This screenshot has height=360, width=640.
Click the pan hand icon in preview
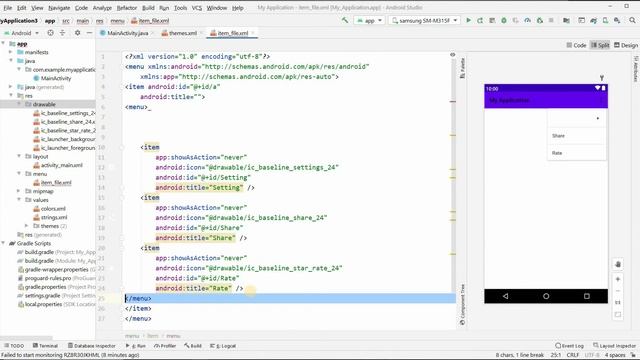click(x=618, y=264)
